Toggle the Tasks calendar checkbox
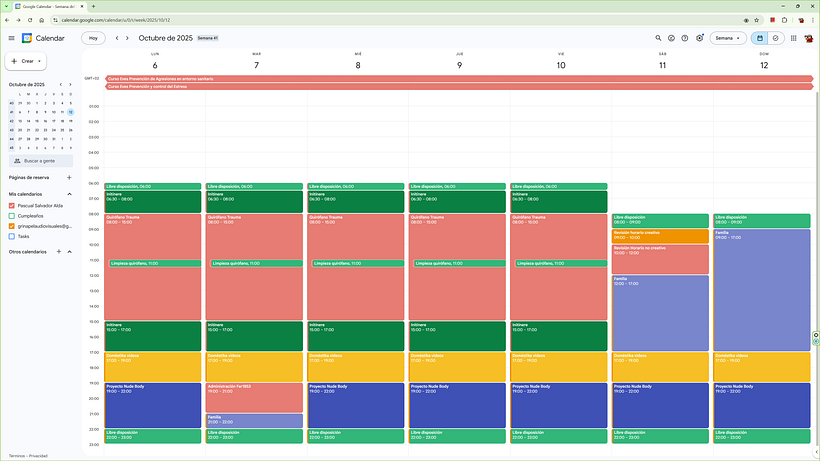This screenshot has width=820, height=461. (x=12, y=236)
